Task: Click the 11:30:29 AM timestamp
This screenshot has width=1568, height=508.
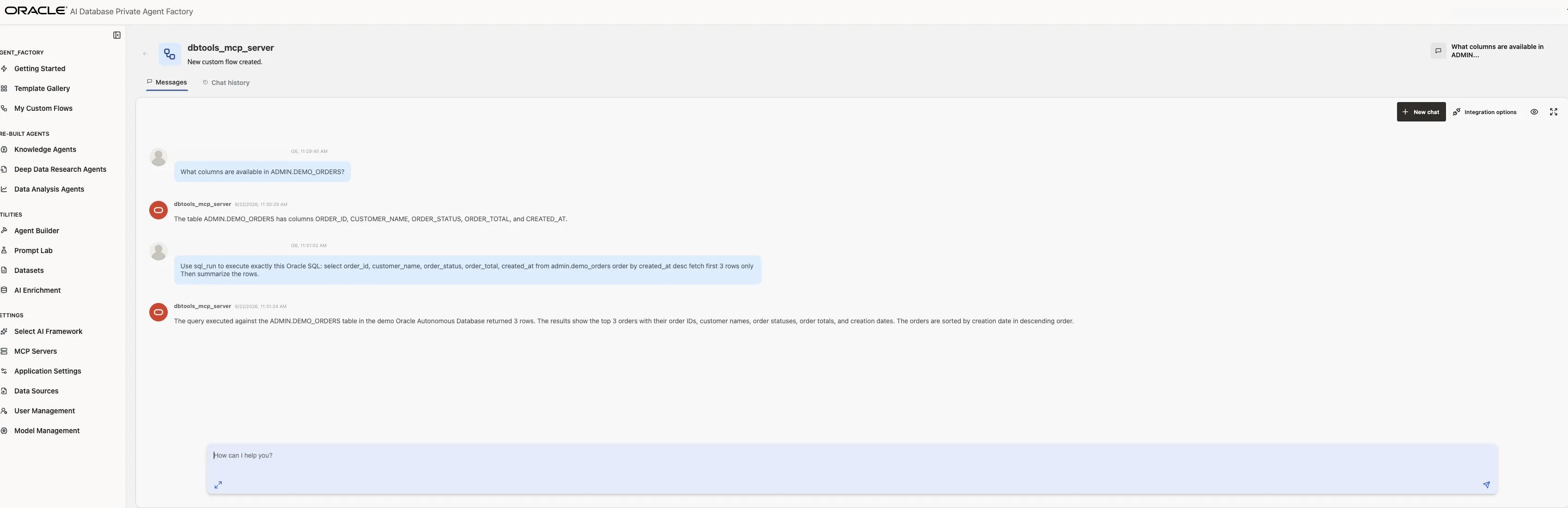Action: pos(261,205)
